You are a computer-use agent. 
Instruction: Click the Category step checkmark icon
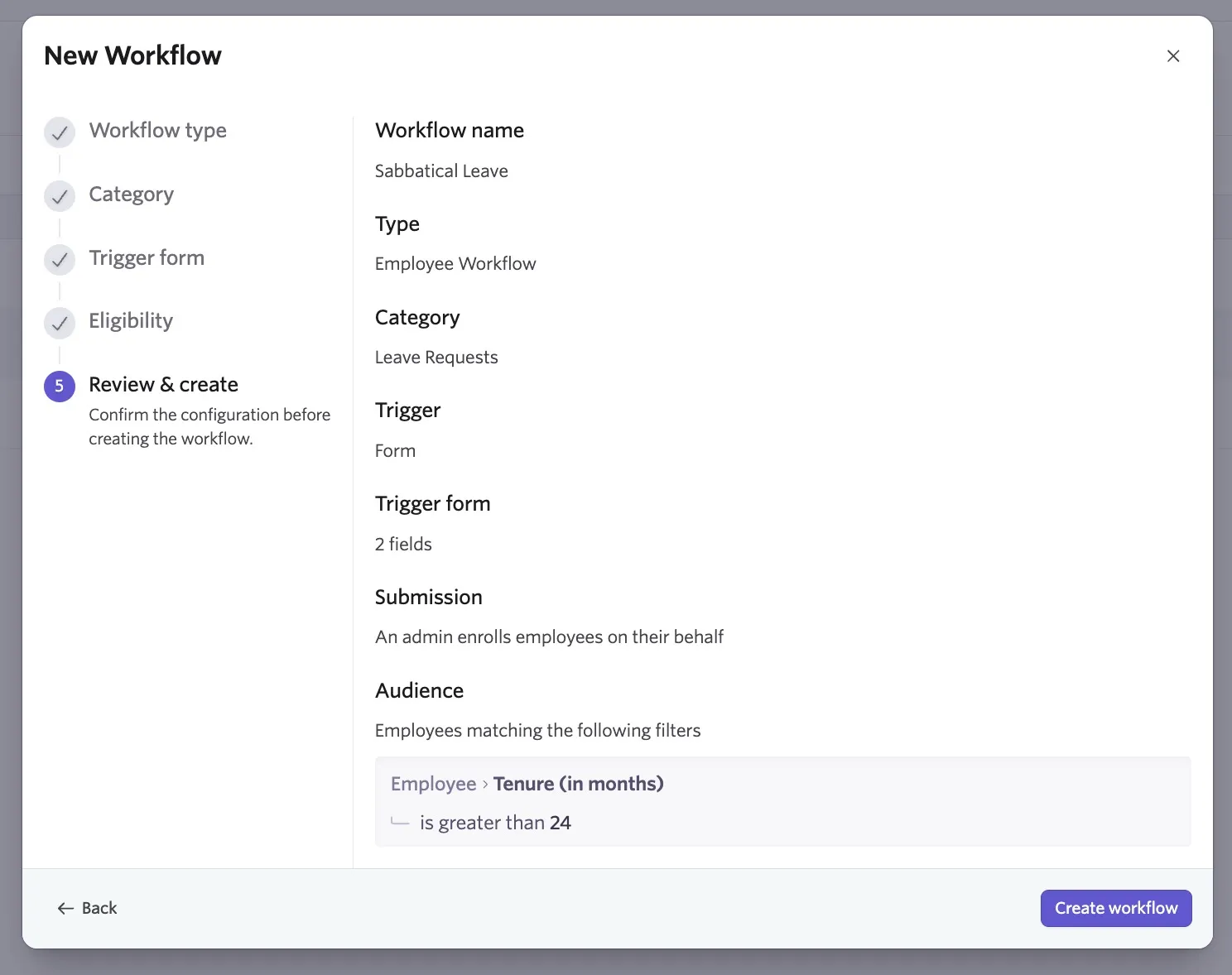[60, 196]
